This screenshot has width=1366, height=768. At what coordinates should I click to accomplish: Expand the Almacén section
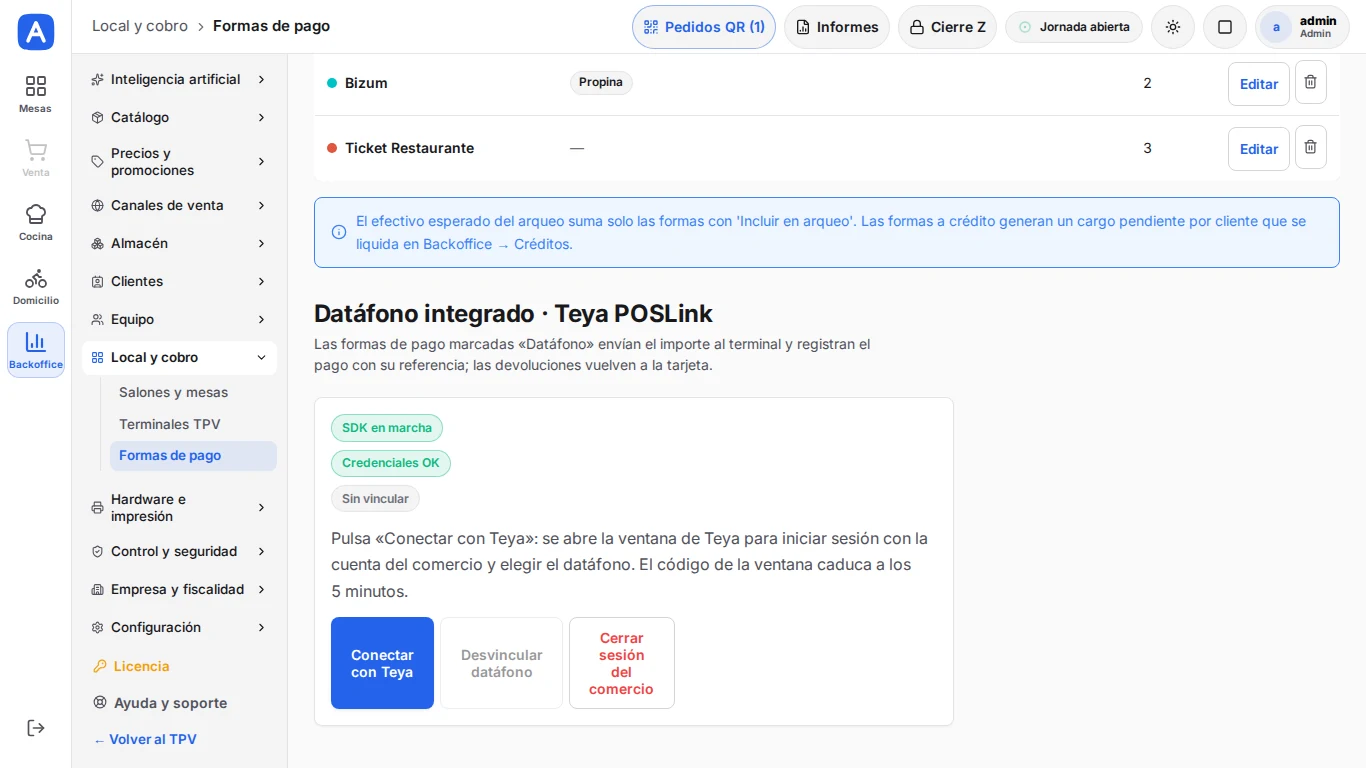coord(179,243)
